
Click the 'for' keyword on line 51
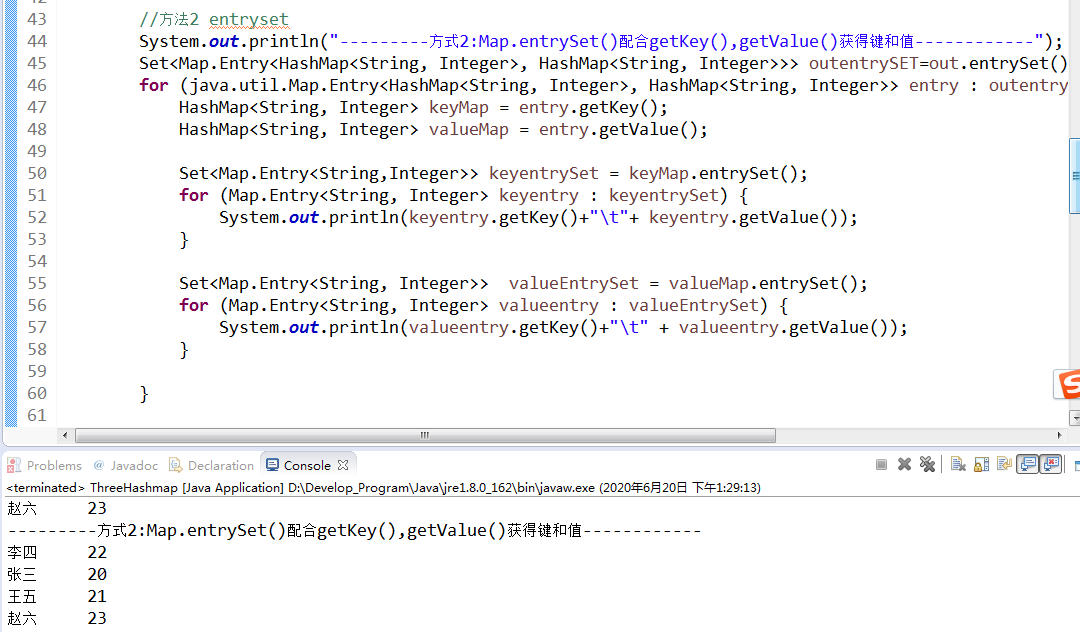(194, 196)
